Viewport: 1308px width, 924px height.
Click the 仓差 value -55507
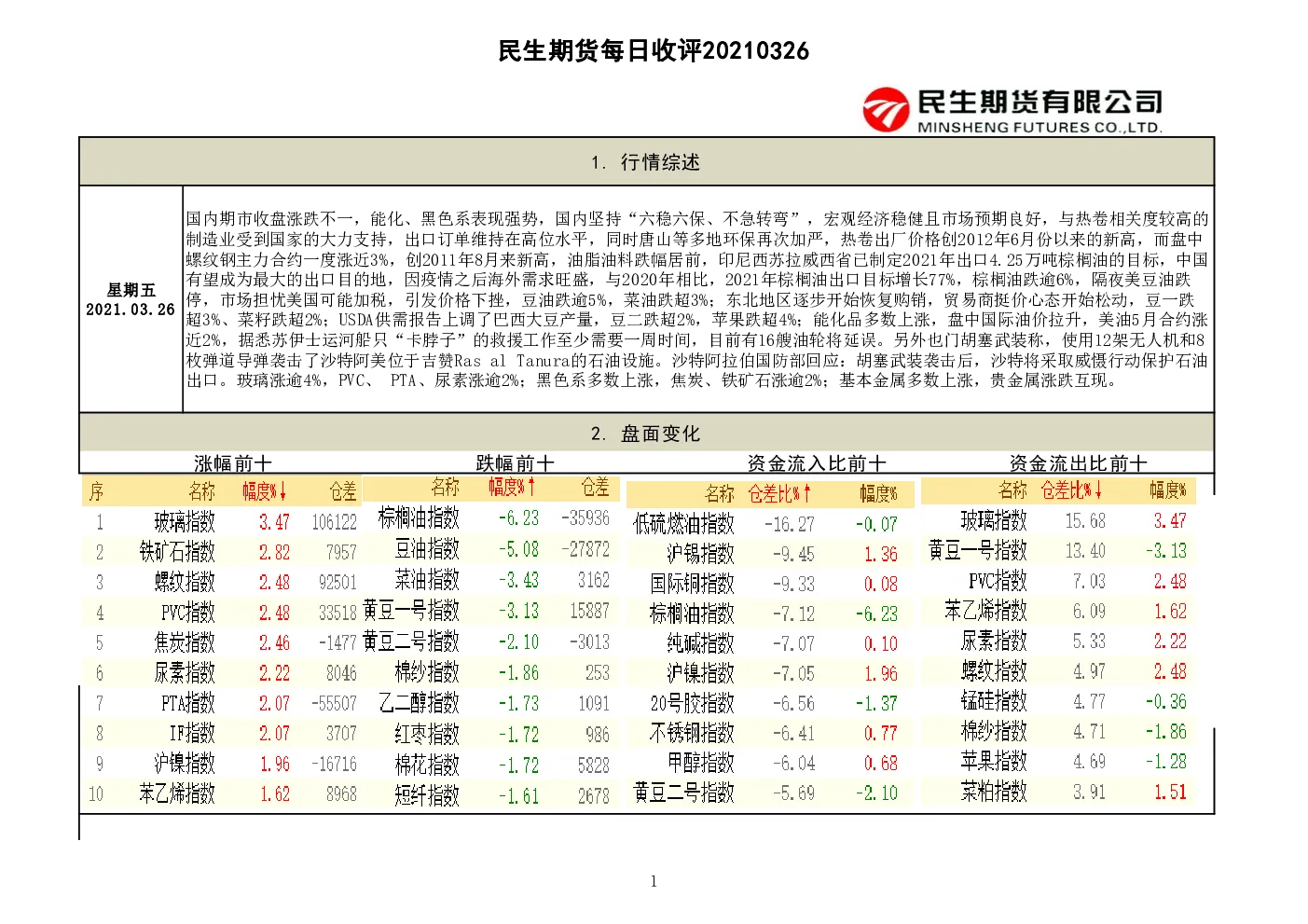click(334, 703)
